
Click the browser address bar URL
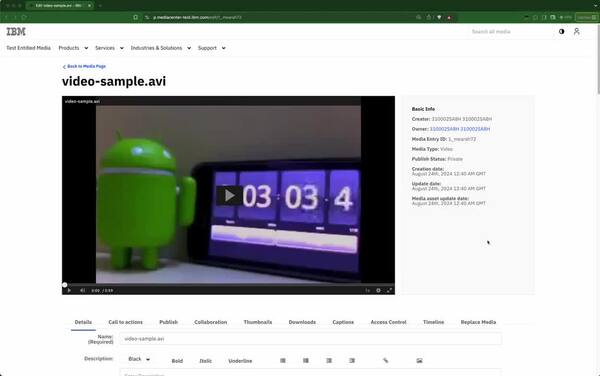tap(197, 17)
